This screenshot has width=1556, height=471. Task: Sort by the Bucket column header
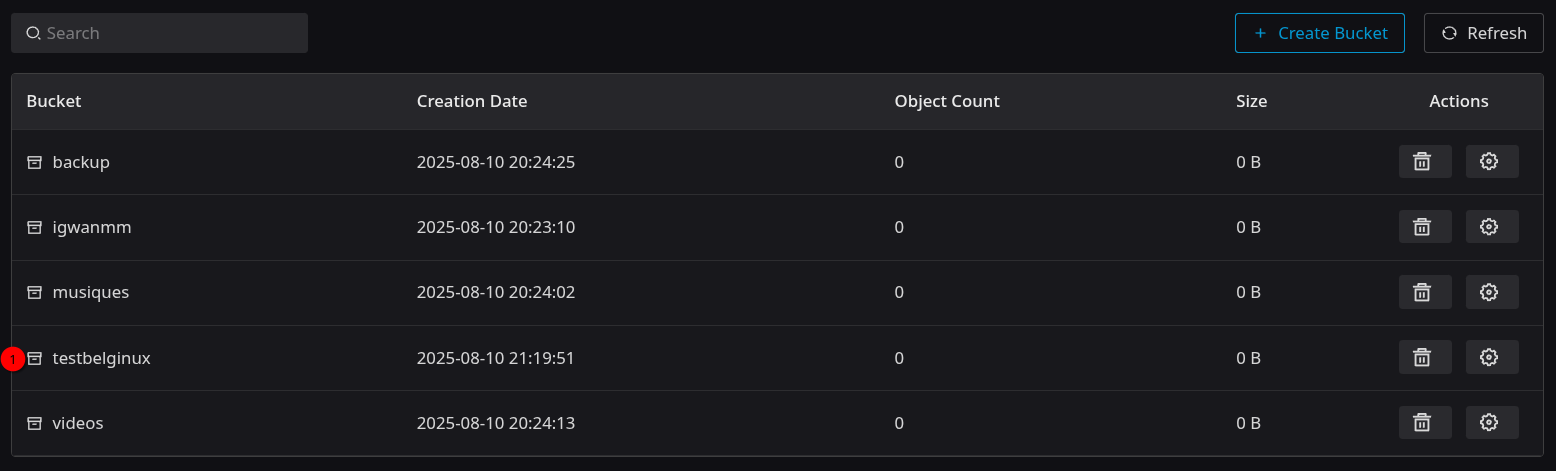click(54, 101)
